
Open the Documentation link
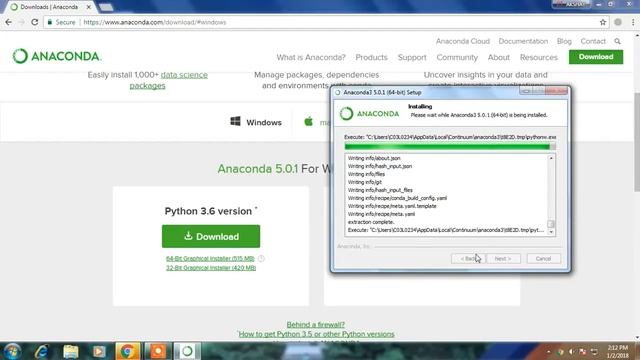point(523,41)
